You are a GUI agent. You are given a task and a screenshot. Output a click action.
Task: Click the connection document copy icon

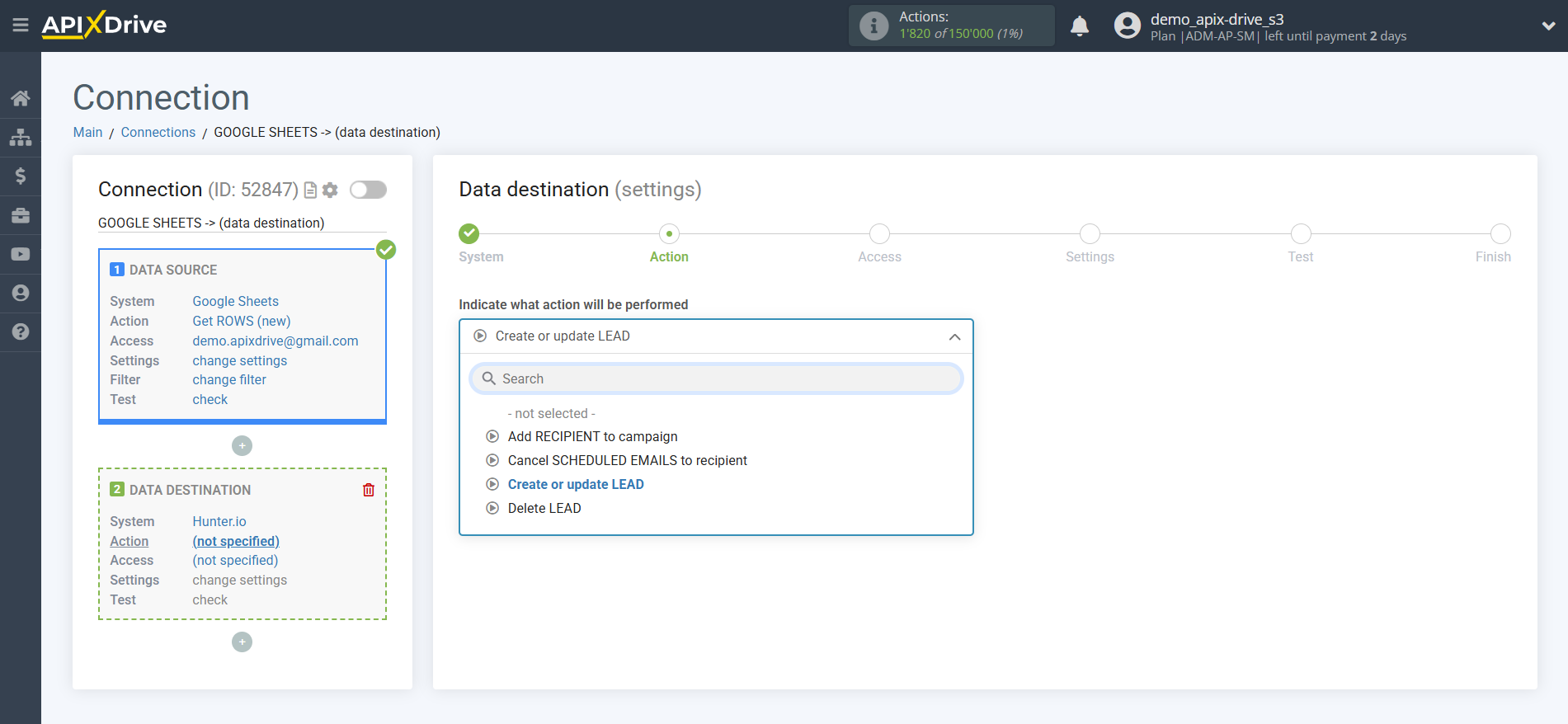[311, 190]
